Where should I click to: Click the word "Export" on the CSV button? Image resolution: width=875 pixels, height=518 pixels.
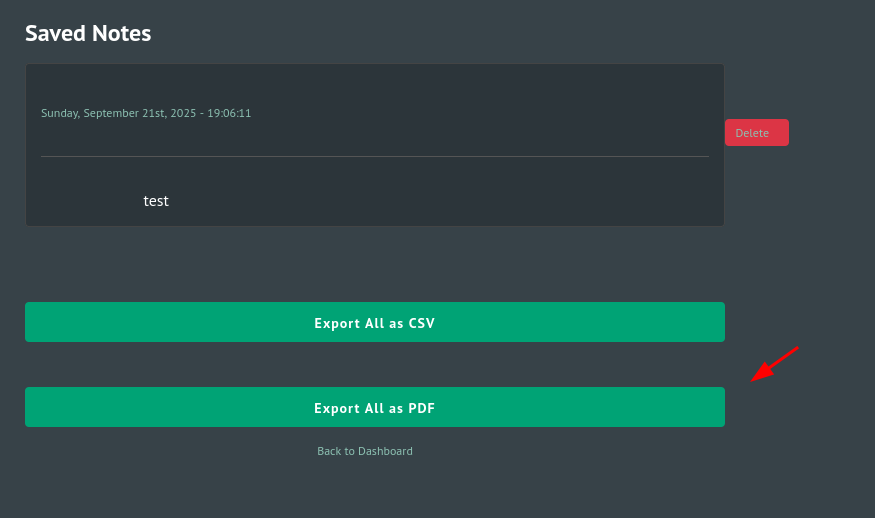click(336, 323)
